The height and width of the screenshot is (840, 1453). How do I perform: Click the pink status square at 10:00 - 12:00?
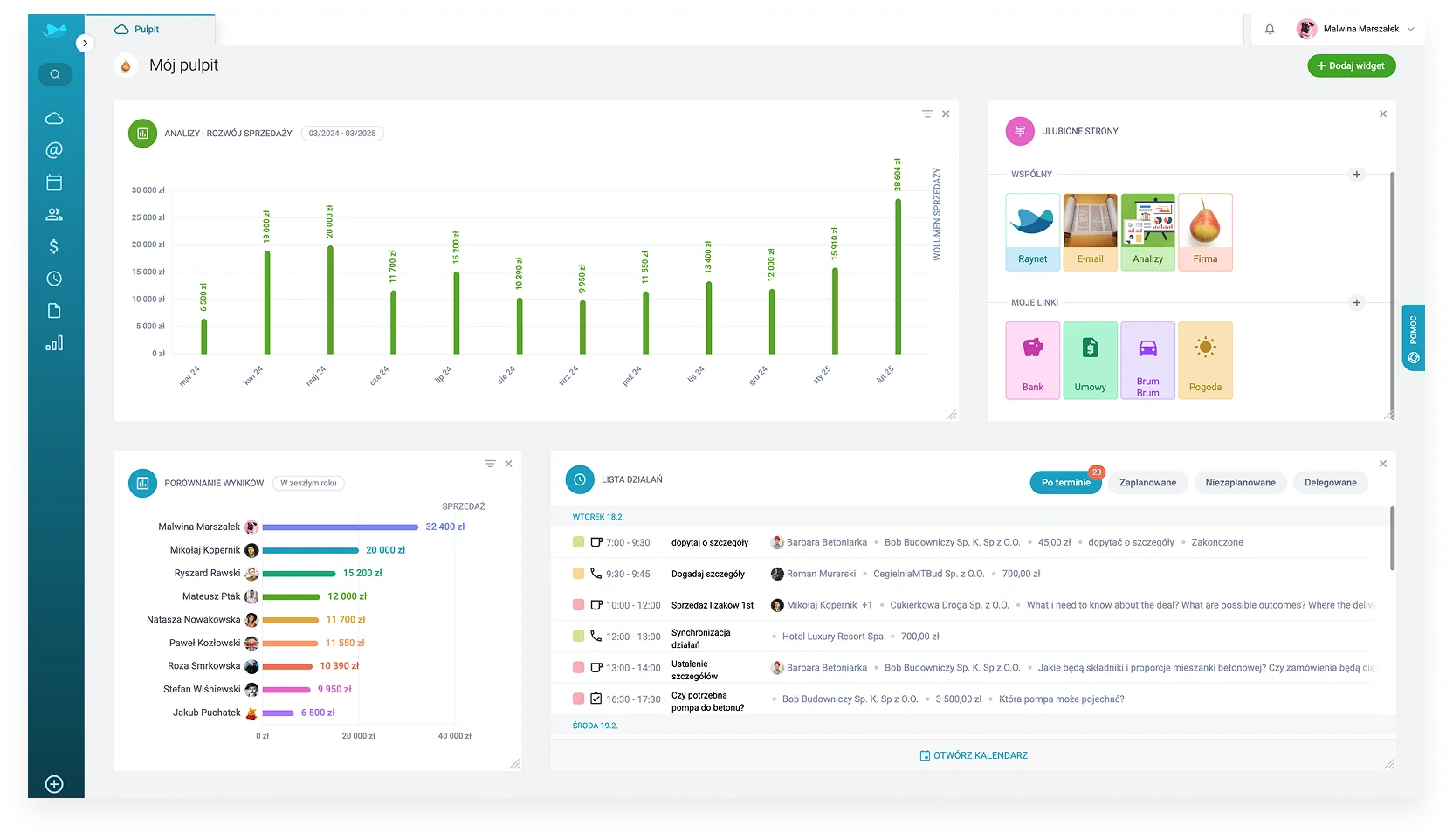578,605
